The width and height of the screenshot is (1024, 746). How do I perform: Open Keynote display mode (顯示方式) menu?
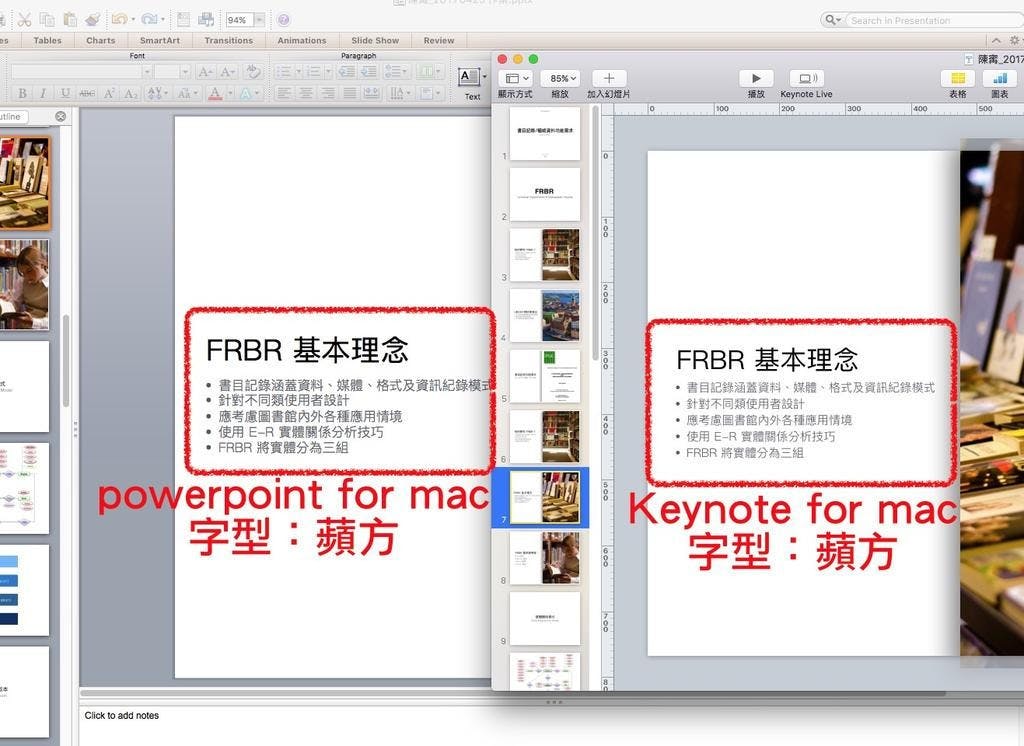(x=516, y=78)
